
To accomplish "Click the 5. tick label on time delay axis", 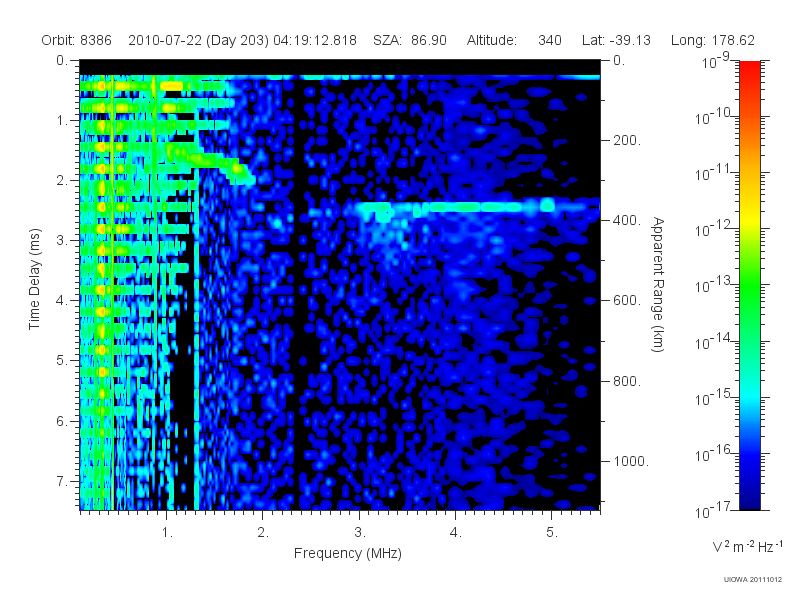I will [x=62, y=360].
